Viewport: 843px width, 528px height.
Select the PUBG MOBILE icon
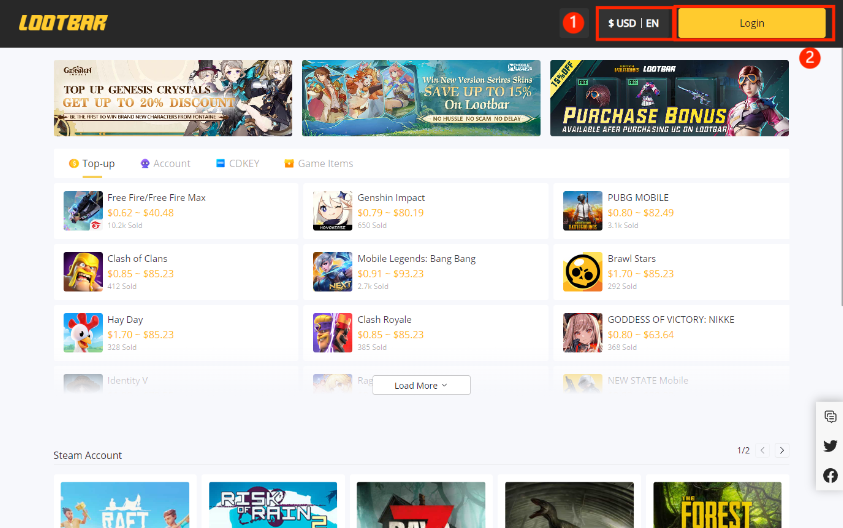[x=582, y=211]
